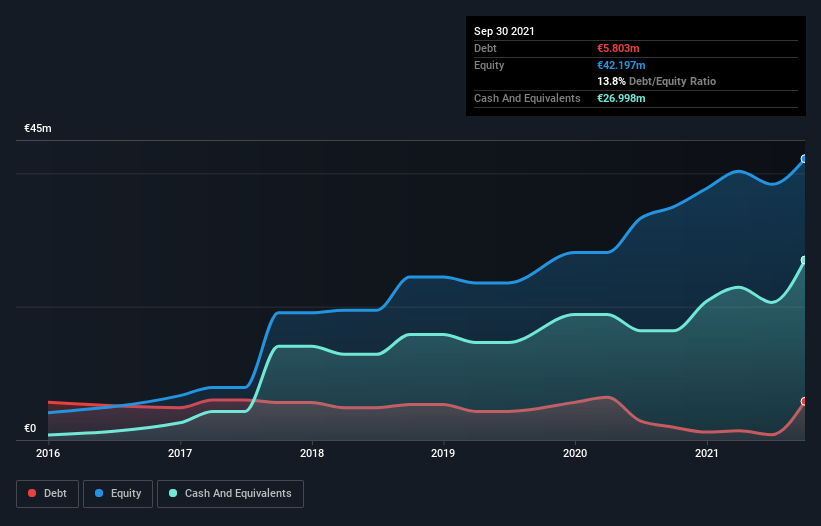Click the €45m y-axis label

38,128
